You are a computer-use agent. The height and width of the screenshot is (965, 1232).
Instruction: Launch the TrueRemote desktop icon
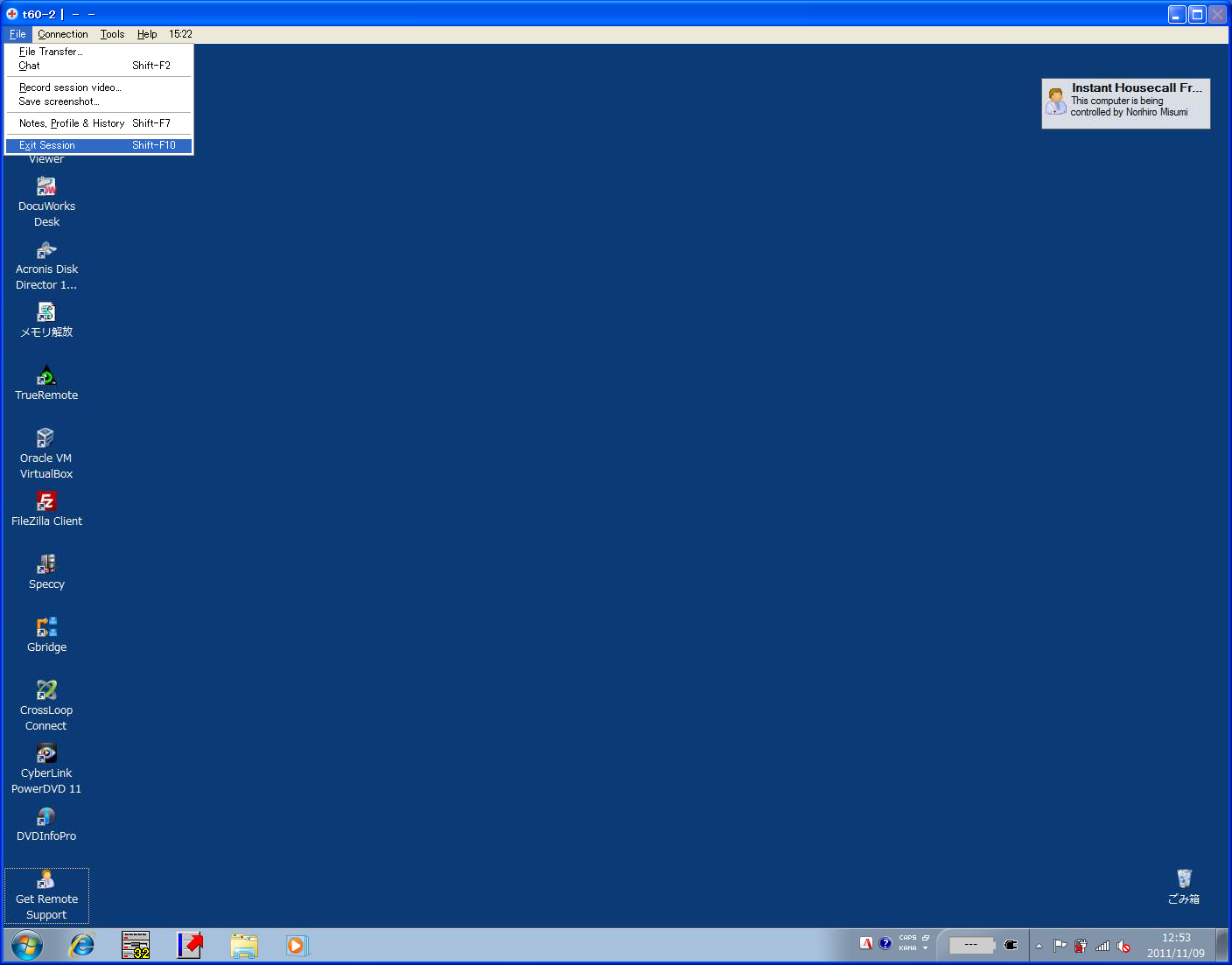point(46,377)
